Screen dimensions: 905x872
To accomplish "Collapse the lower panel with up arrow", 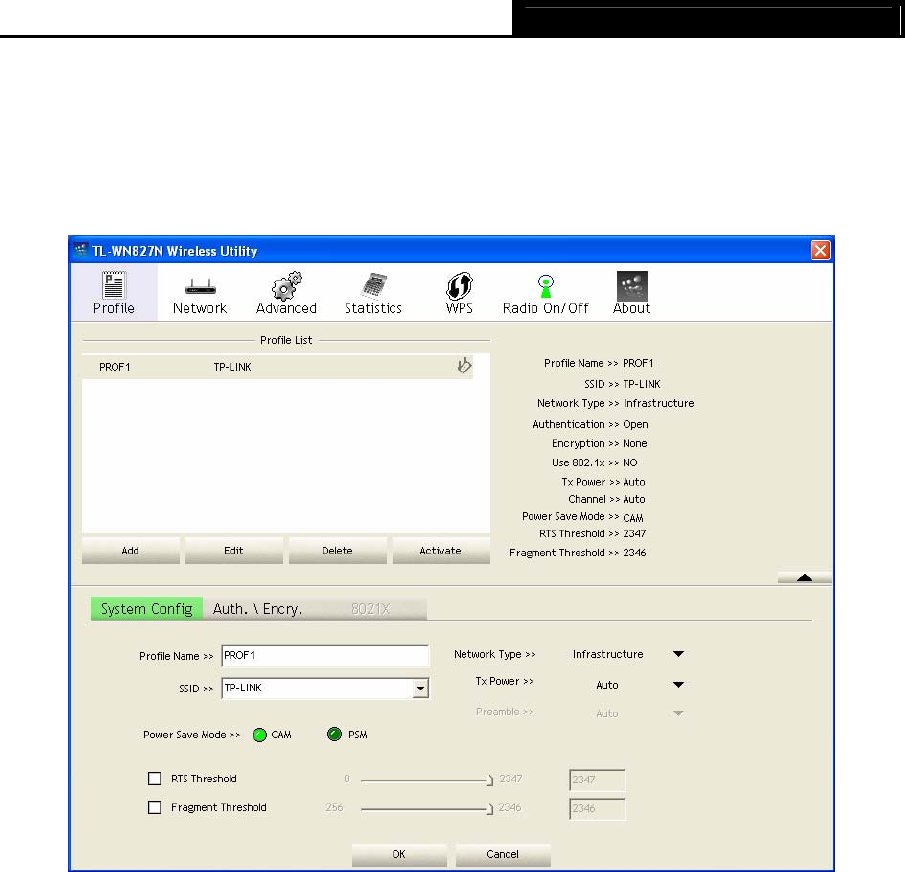I will tap(805, 578).
